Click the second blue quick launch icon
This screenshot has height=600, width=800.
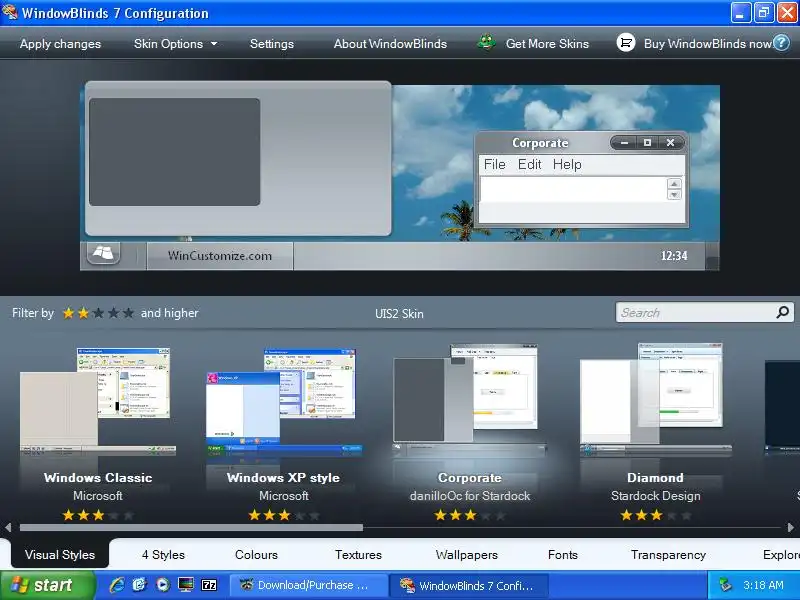(140, 585)
